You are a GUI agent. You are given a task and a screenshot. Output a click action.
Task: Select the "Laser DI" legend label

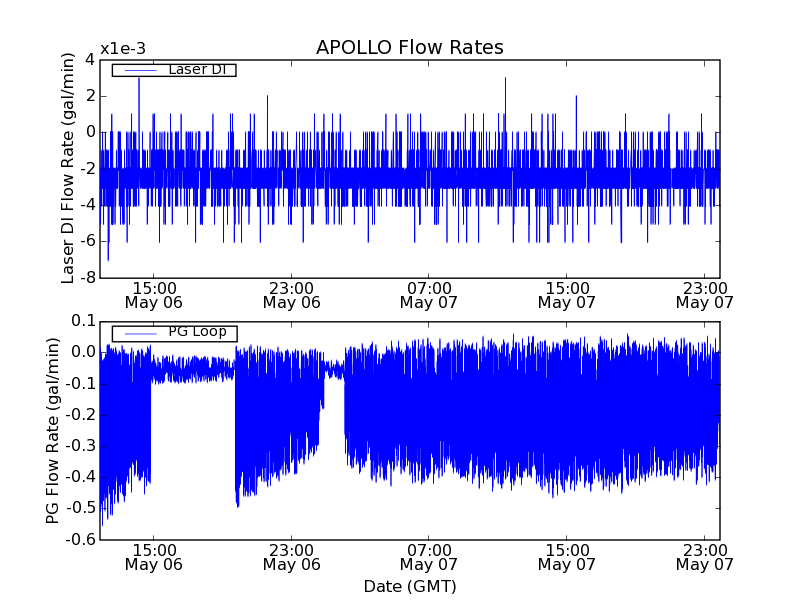pyautogui.click(x=196, y=70)
